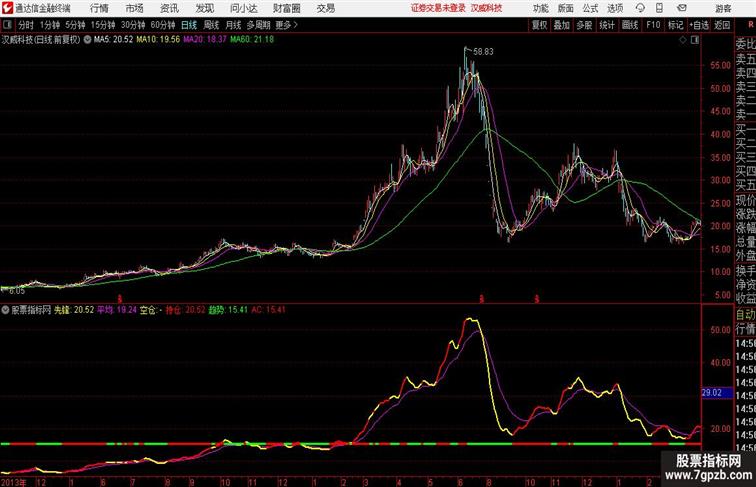This screenshot has height=487, width=756.
Task: Open the 选项 menu
Action: [x=615, y=8]
